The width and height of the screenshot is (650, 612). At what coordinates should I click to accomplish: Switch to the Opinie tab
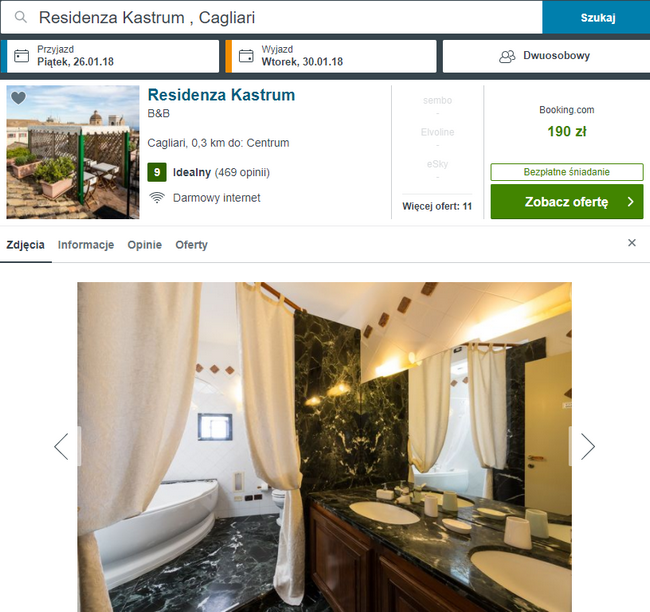coord(145,245)
